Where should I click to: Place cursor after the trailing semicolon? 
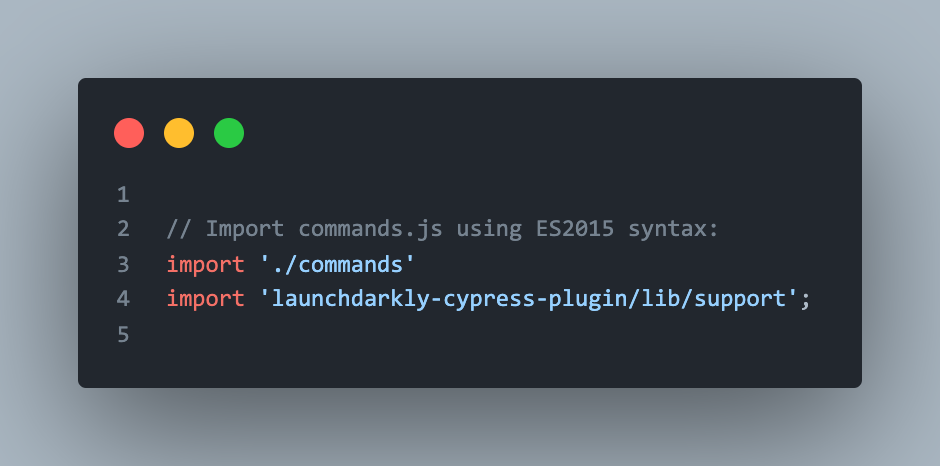point(811,299)
